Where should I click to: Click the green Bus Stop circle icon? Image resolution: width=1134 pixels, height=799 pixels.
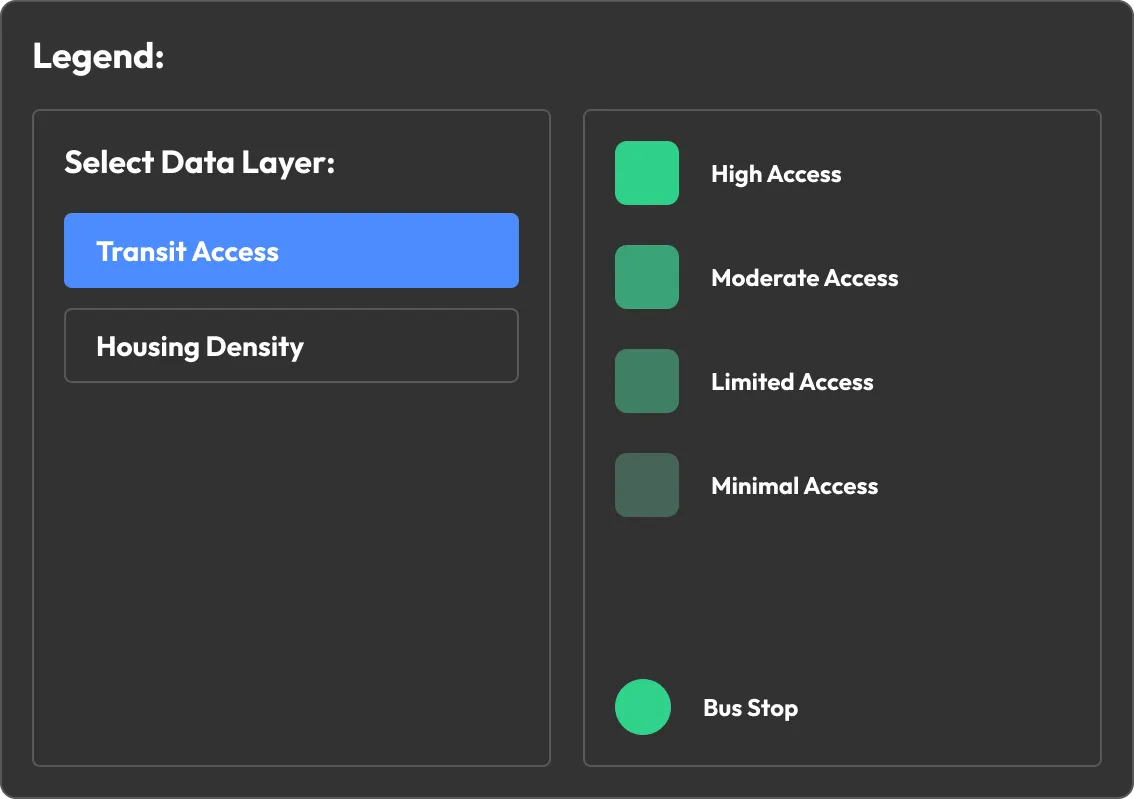coord(642,707)
